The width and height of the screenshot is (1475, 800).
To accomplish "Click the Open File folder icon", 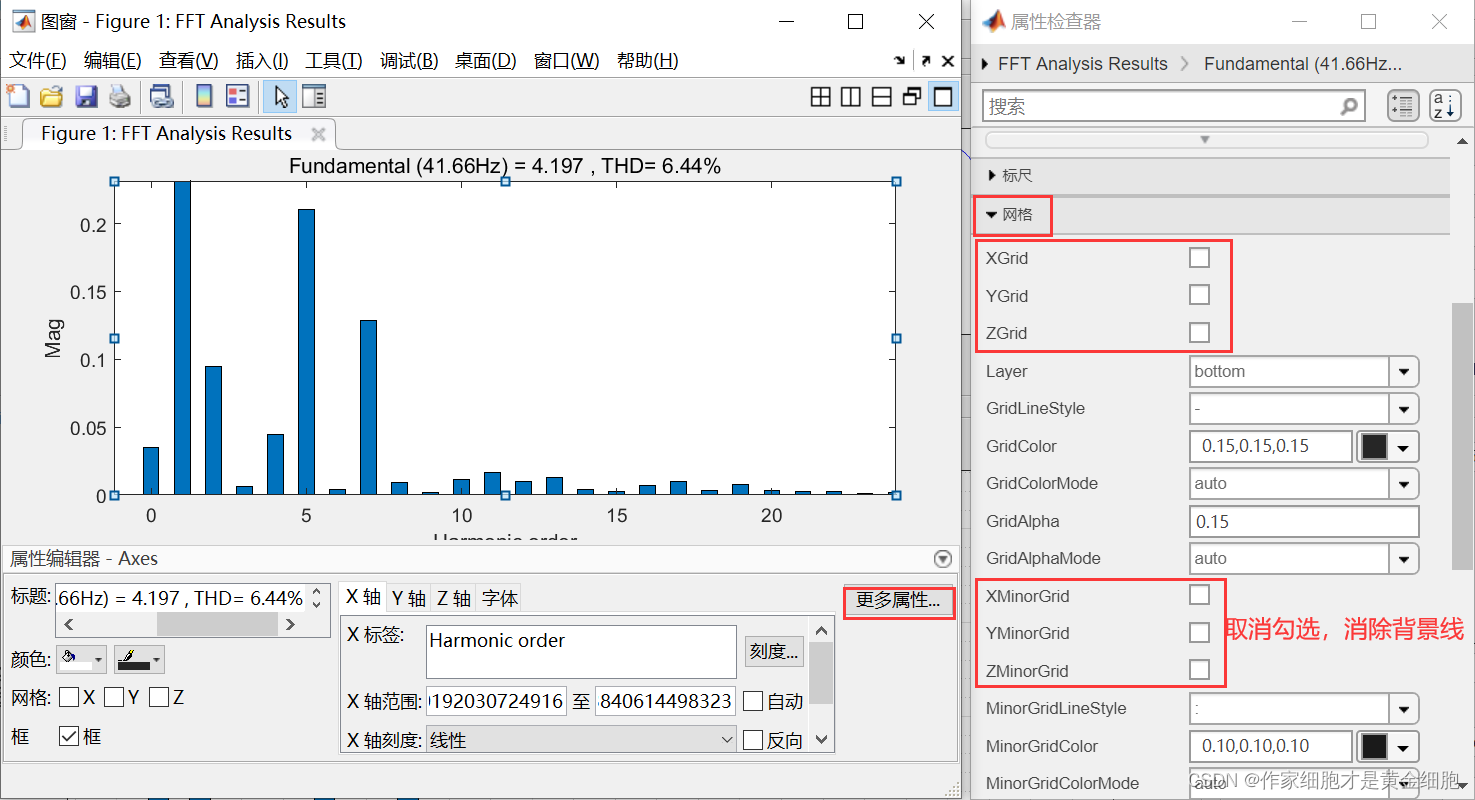I will (x=51, y=96).
